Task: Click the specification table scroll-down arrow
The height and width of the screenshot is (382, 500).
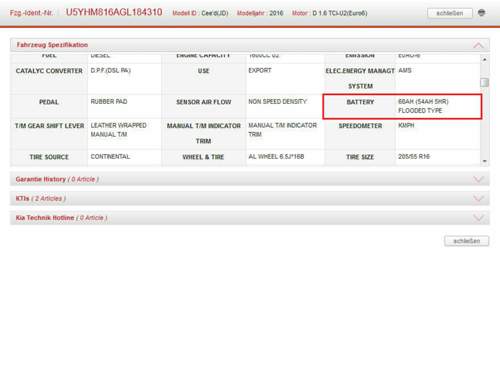Action: click(485, 161)
